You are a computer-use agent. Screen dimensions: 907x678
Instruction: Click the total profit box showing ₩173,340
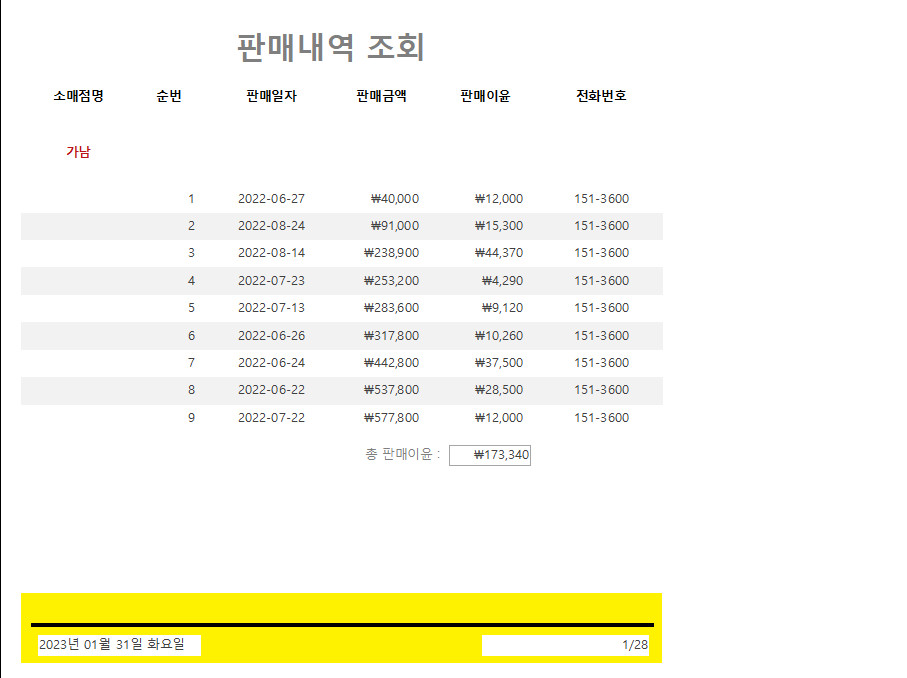click(x=490, y=456)
